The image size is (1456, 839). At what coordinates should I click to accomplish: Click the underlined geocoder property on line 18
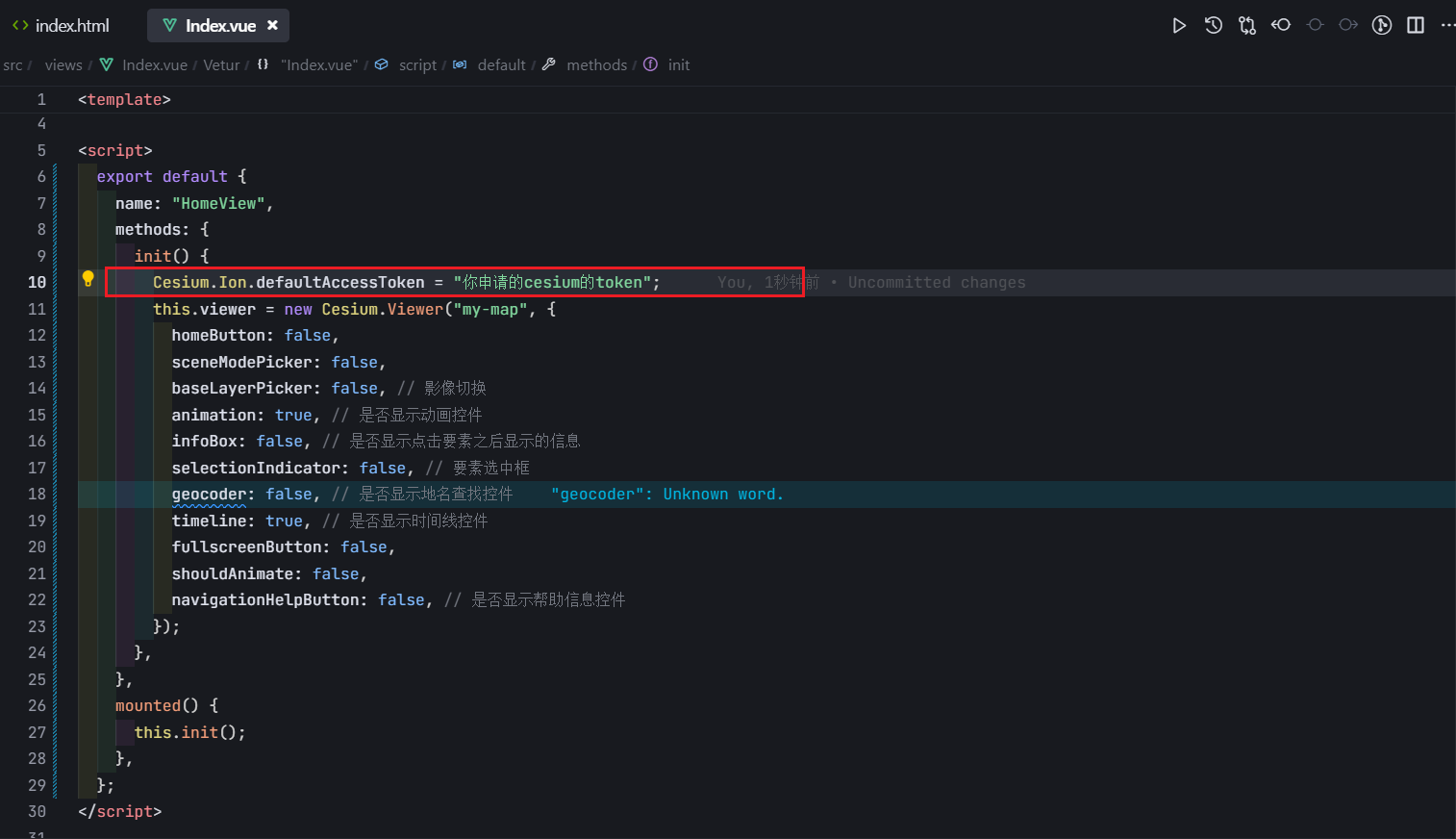tap(209, 495)
